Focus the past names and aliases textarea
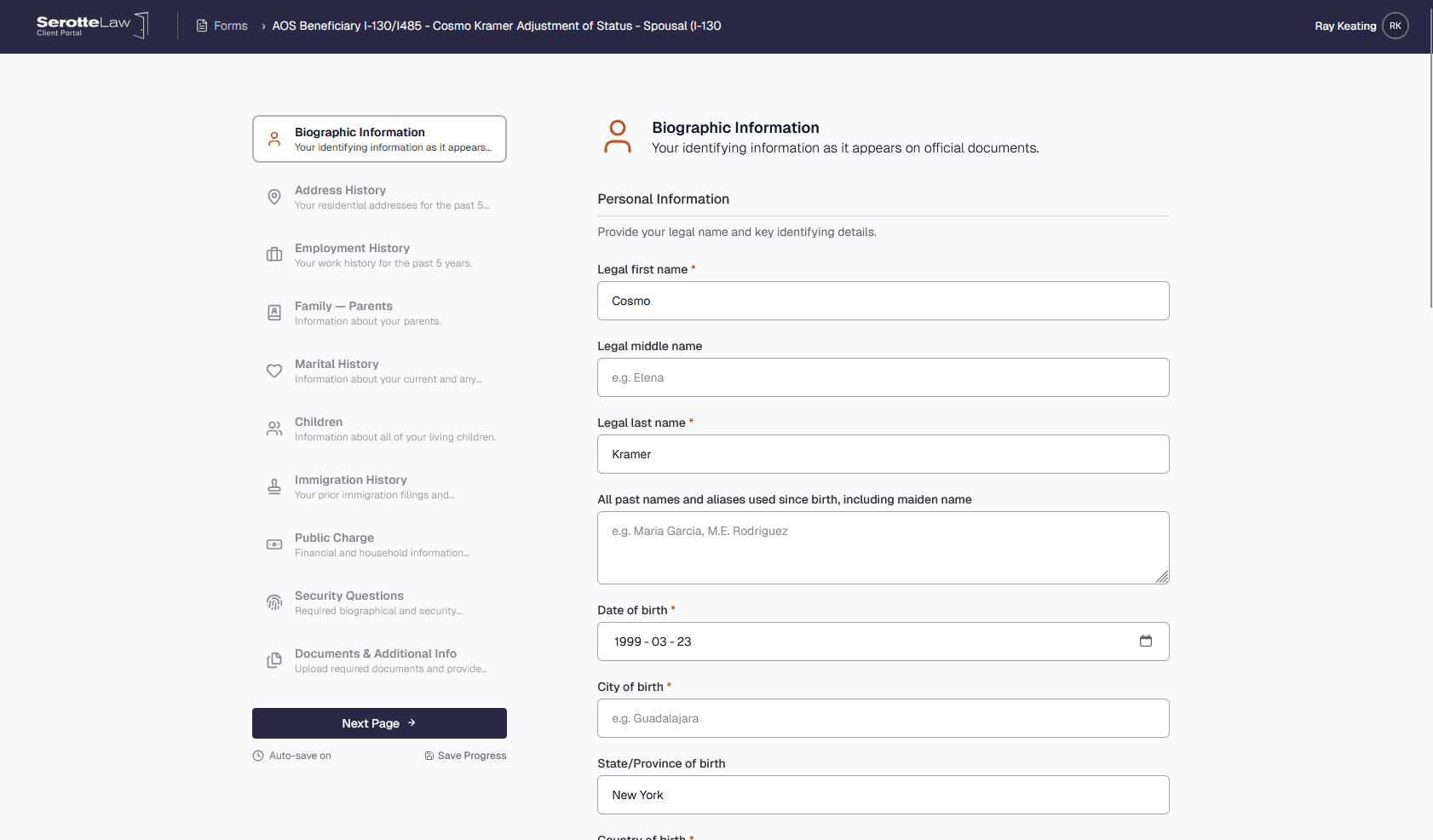 pyautogui.click(x=883, y=548)
